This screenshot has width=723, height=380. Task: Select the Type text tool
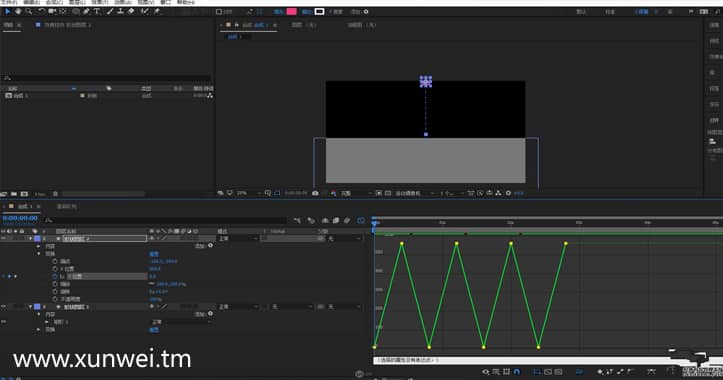[97, 11]
